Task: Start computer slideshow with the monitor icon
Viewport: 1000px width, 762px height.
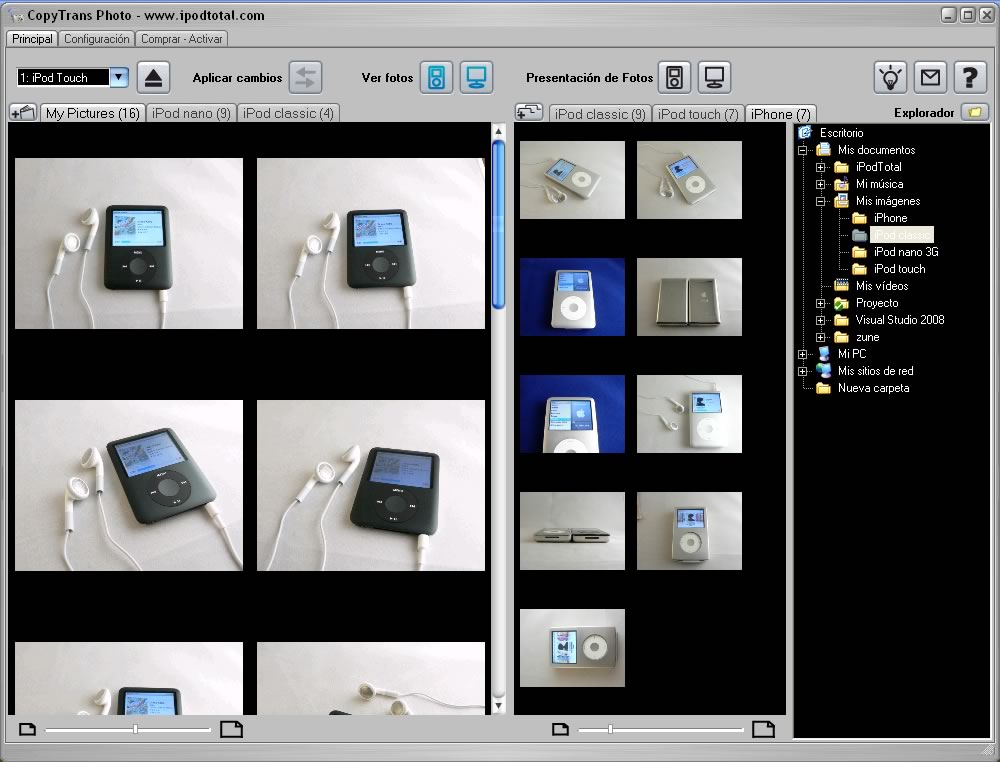Action: pyautogui.click(x=714, y=78)
